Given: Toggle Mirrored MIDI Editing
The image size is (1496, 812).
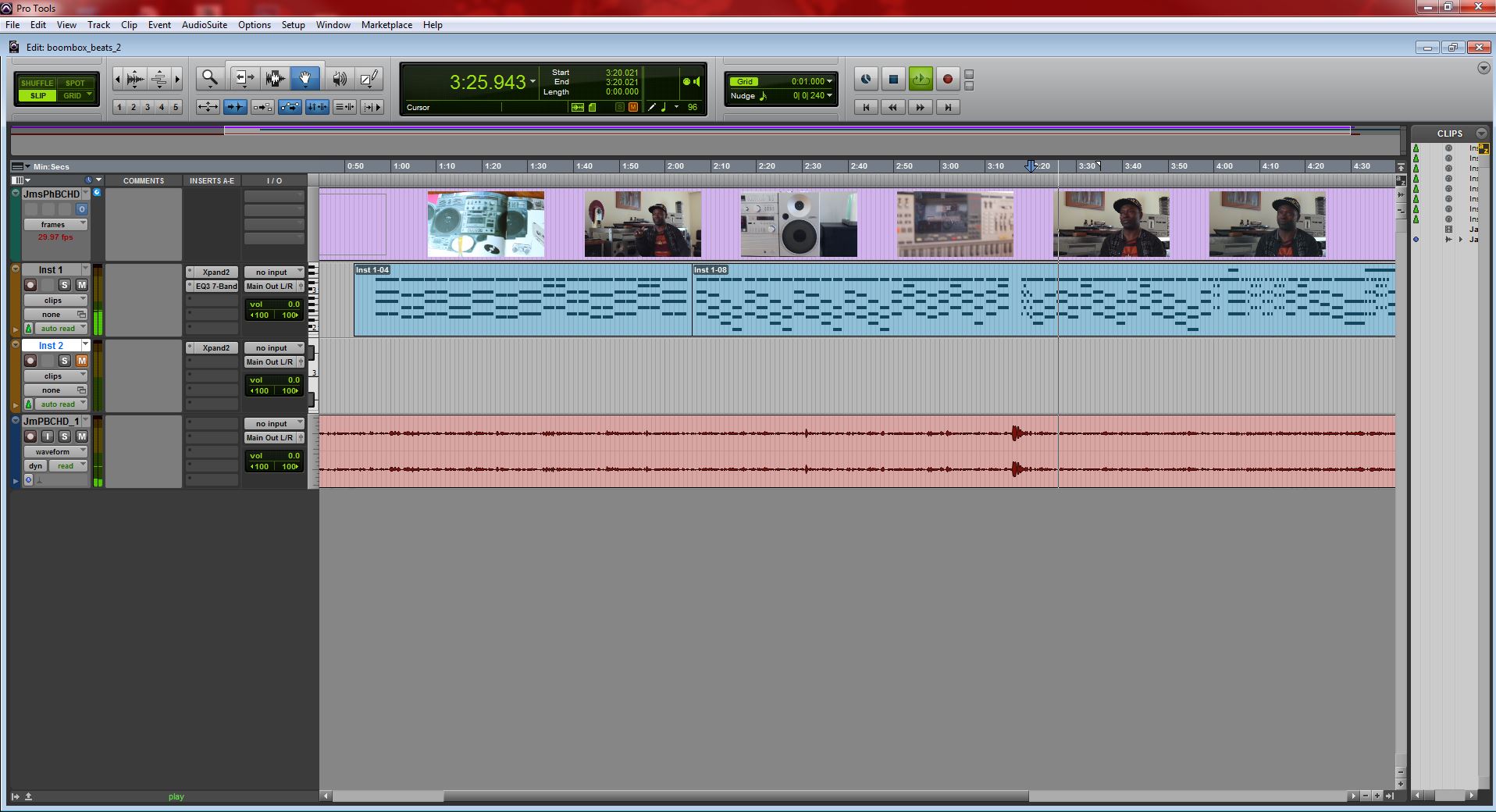Looking at the screenshot, I should [x=262, y=107].
